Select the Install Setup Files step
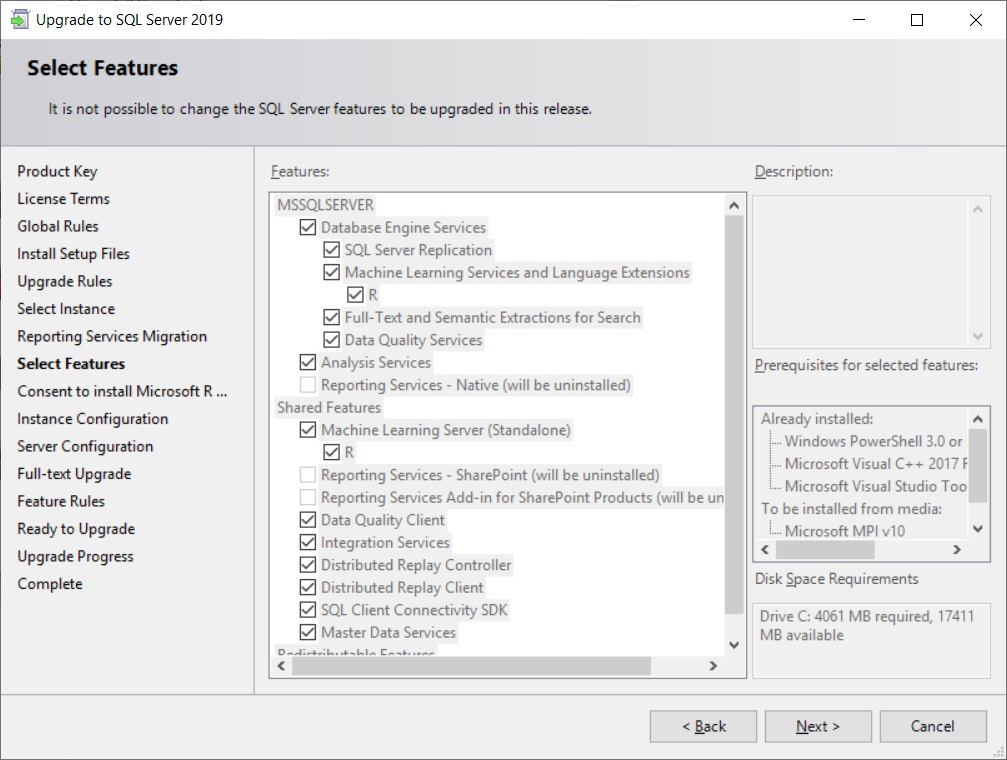 (x=73, y=254)
